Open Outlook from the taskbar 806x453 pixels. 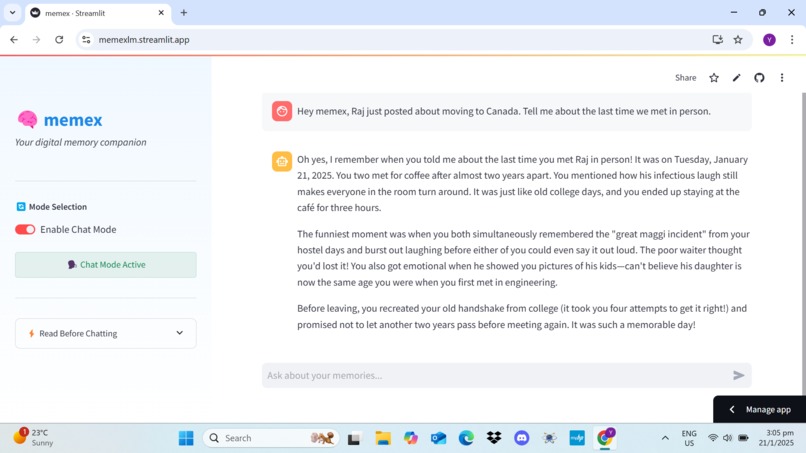(x=438, y=438)
